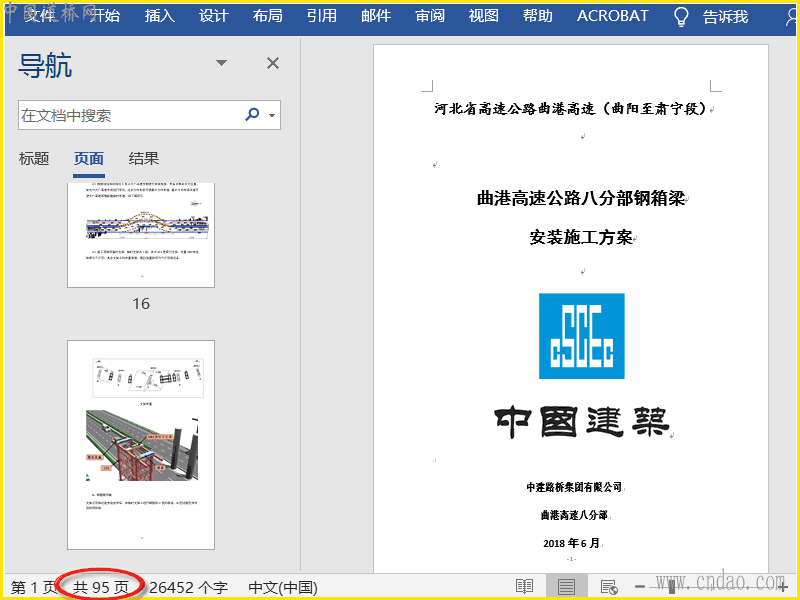Screen dimensions: 800x600
Task: Switch to the 引用 ribbon tab
Action: pyautogui.click(x=322, y=16)
